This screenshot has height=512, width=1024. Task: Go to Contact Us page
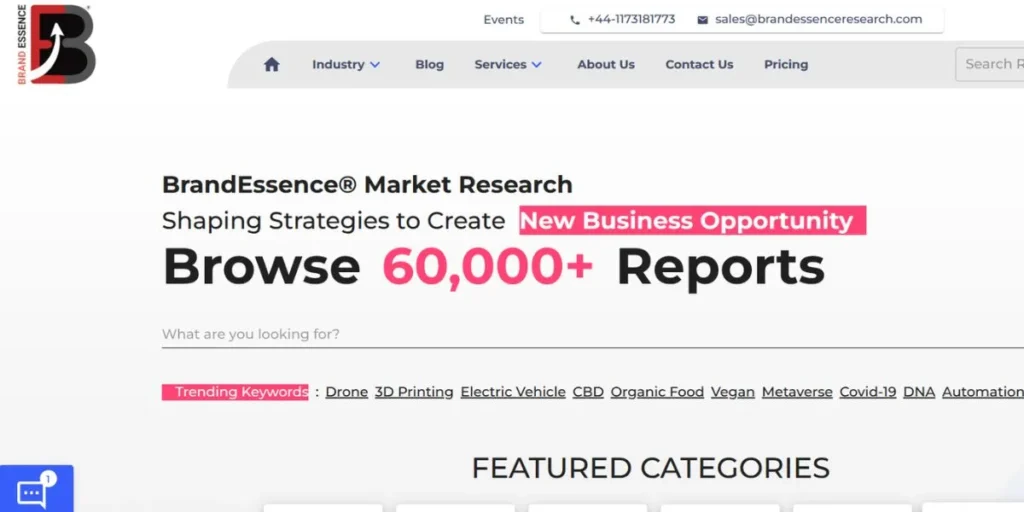coord(699,65)
